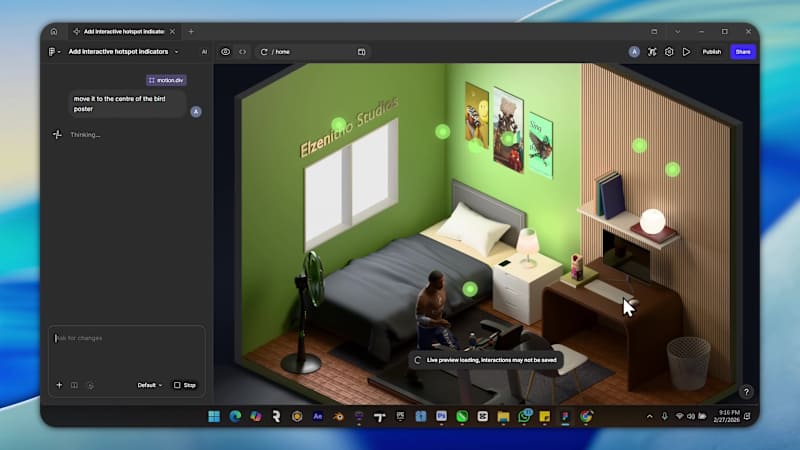Click the motion.div element chip in chat
This screenshot has width=800, height=450.
166,80
